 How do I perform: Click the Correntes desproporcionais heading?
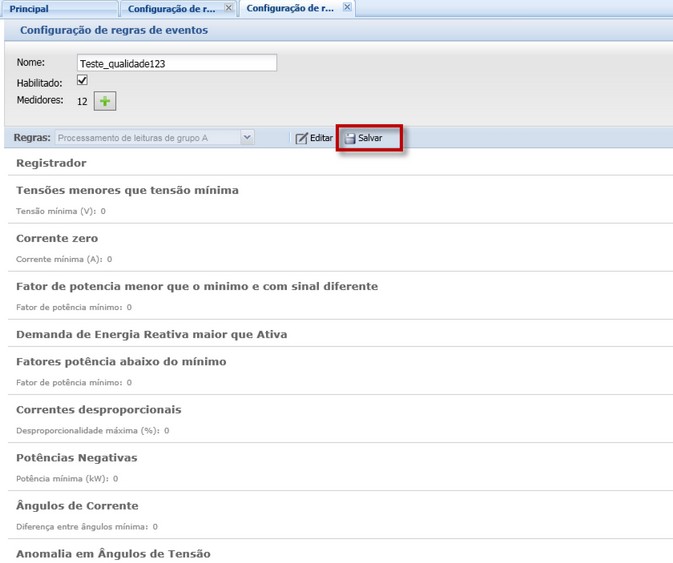pos(99,410)
